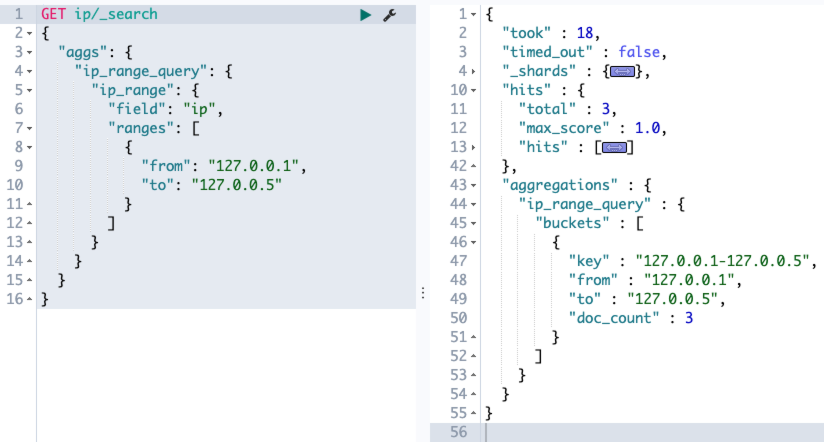
Task: Click the "aggregations" key in response
Action: click(560, 186)
